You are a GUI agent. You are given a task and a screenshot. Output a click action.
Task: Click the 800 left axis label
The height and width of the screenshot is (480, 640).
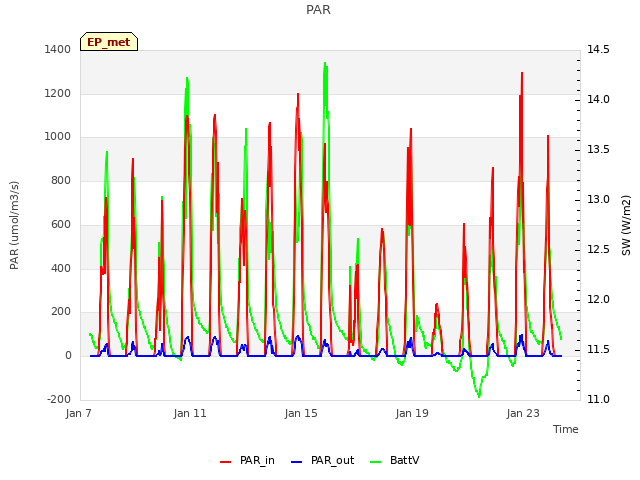click(61, 180)
